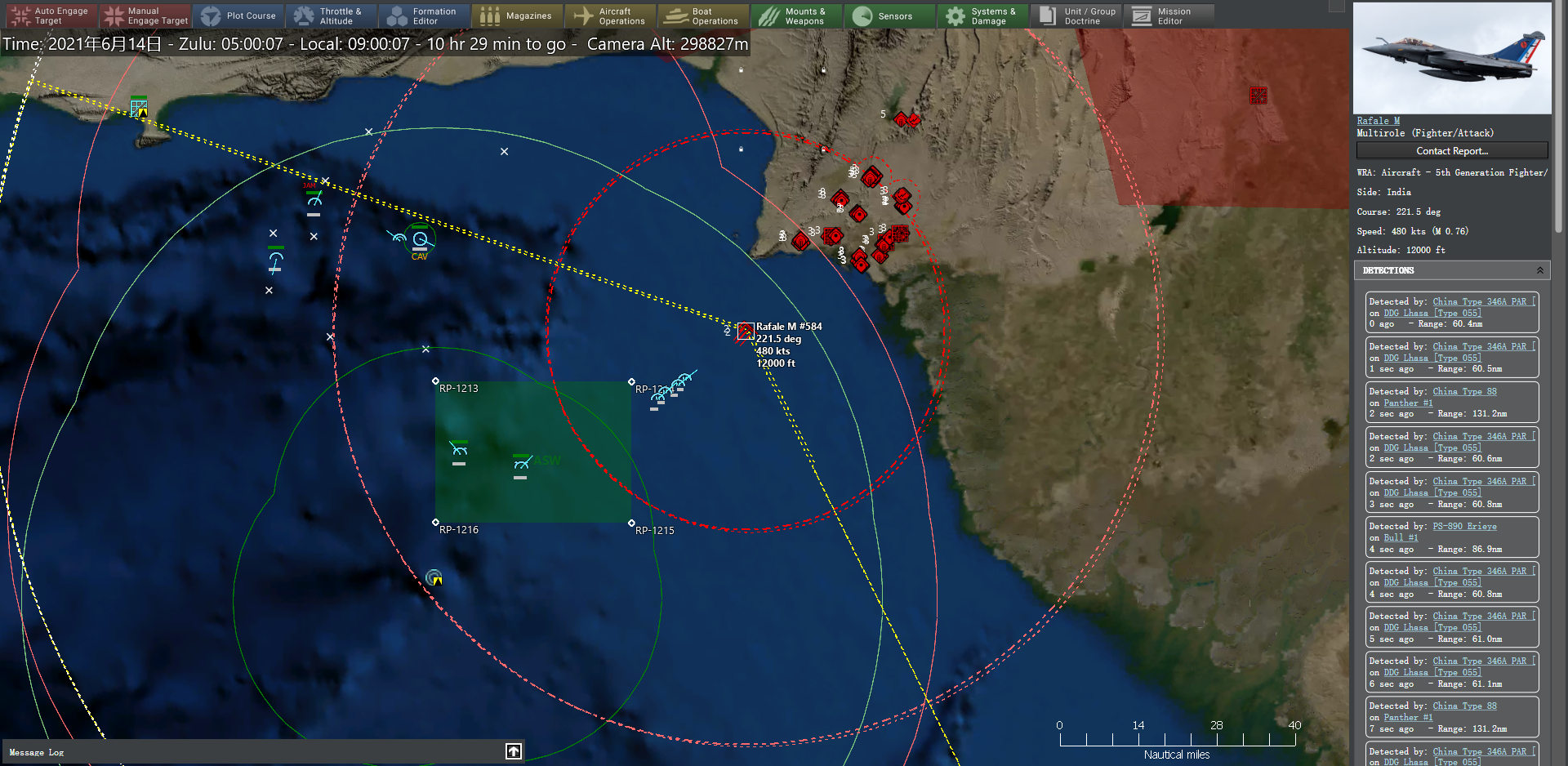Open the Mission Editor
1568x766 pixels.
click(x=1169, y=16)
